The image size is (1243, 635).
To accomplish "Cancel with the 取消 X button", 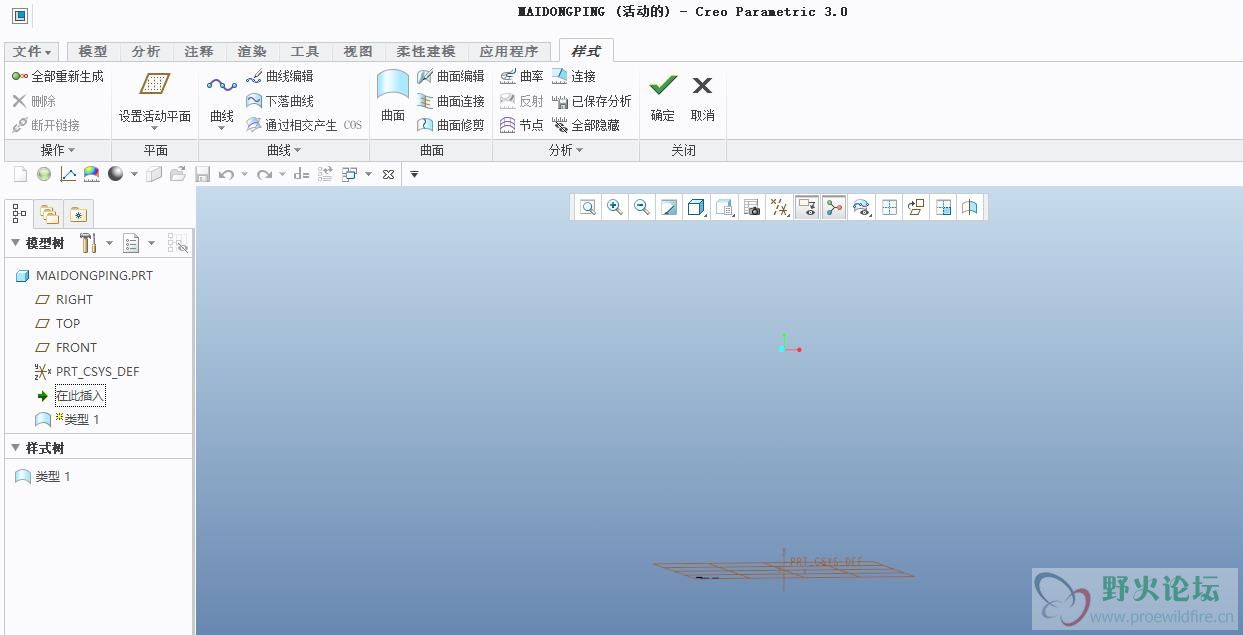I will pyautogui.click(x=703, y=97).
